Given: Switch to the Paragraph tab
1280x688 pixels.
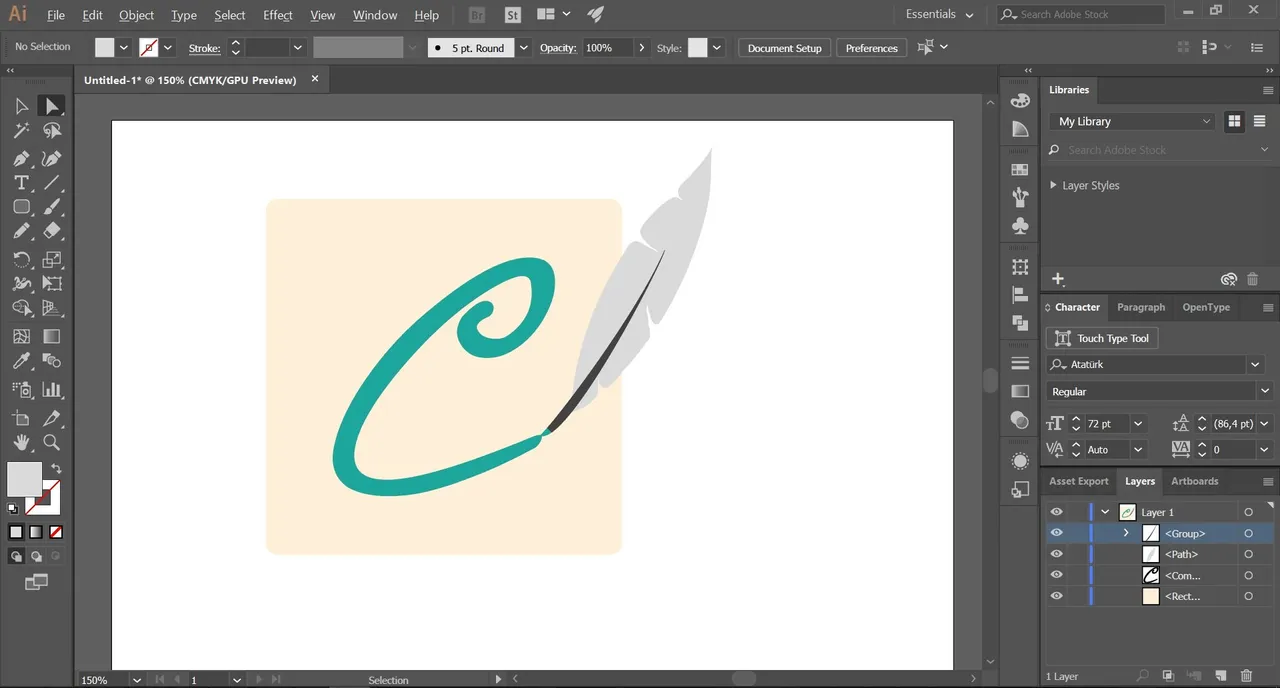Looking at the screenshot, I should tap(1141, 307).
